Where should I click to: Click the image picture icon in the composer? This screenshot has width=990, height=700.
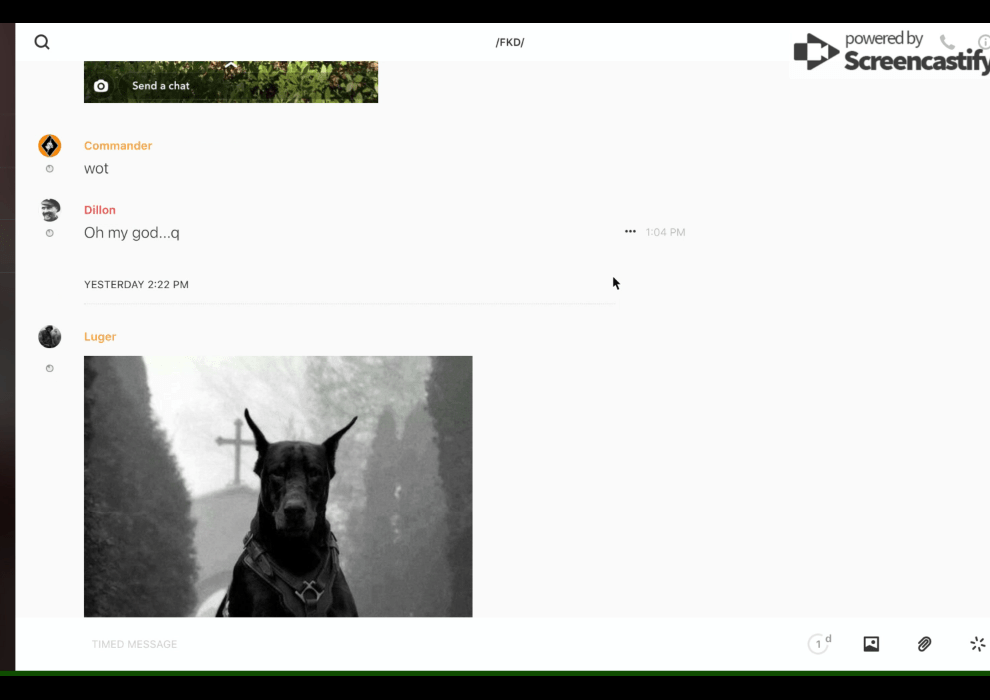[x=871, y=644]
